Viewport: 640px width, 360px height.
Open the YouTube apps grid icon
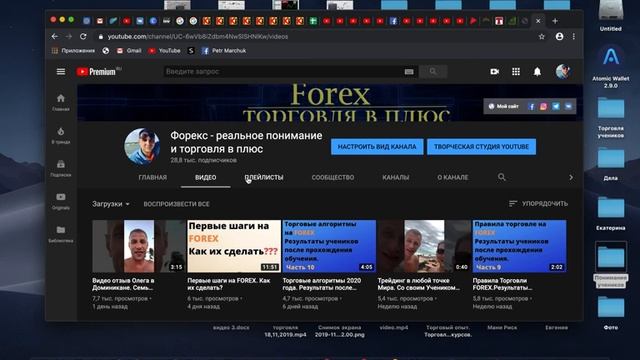pyautogui.click(x=516, y=72)
